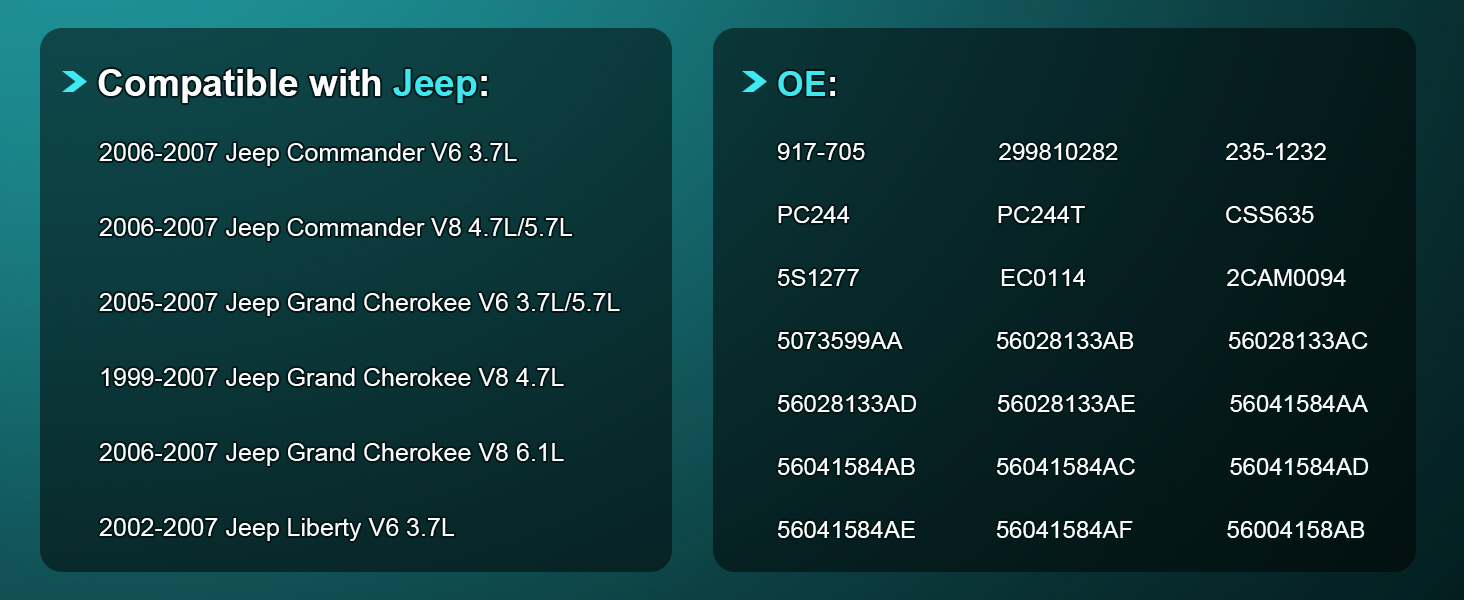Click the arrow icon beside OE heading
1464x600 pixels.
coord(754,83)
